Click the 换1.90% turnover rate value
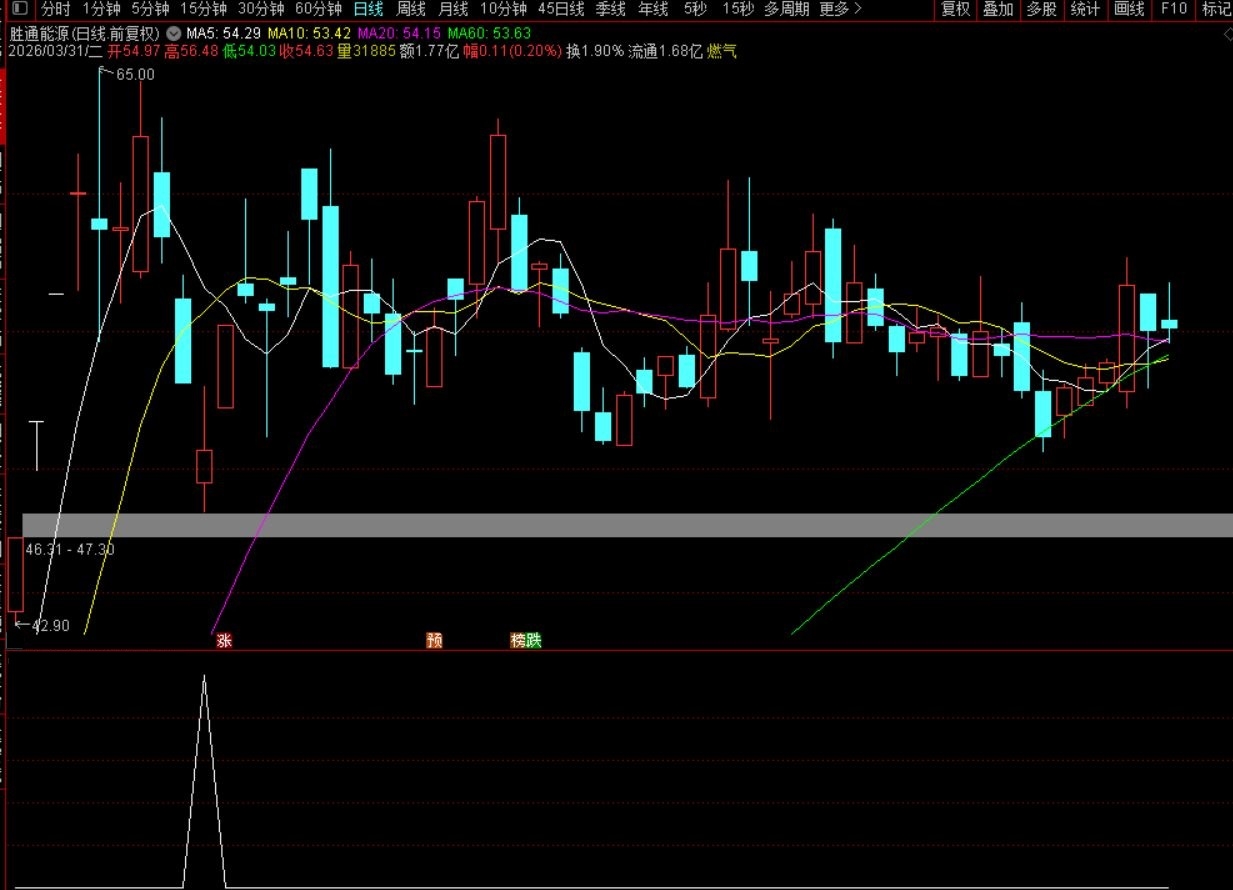Image resolution: width=1233 pixels, height=890 pixels. coord(595,51)
